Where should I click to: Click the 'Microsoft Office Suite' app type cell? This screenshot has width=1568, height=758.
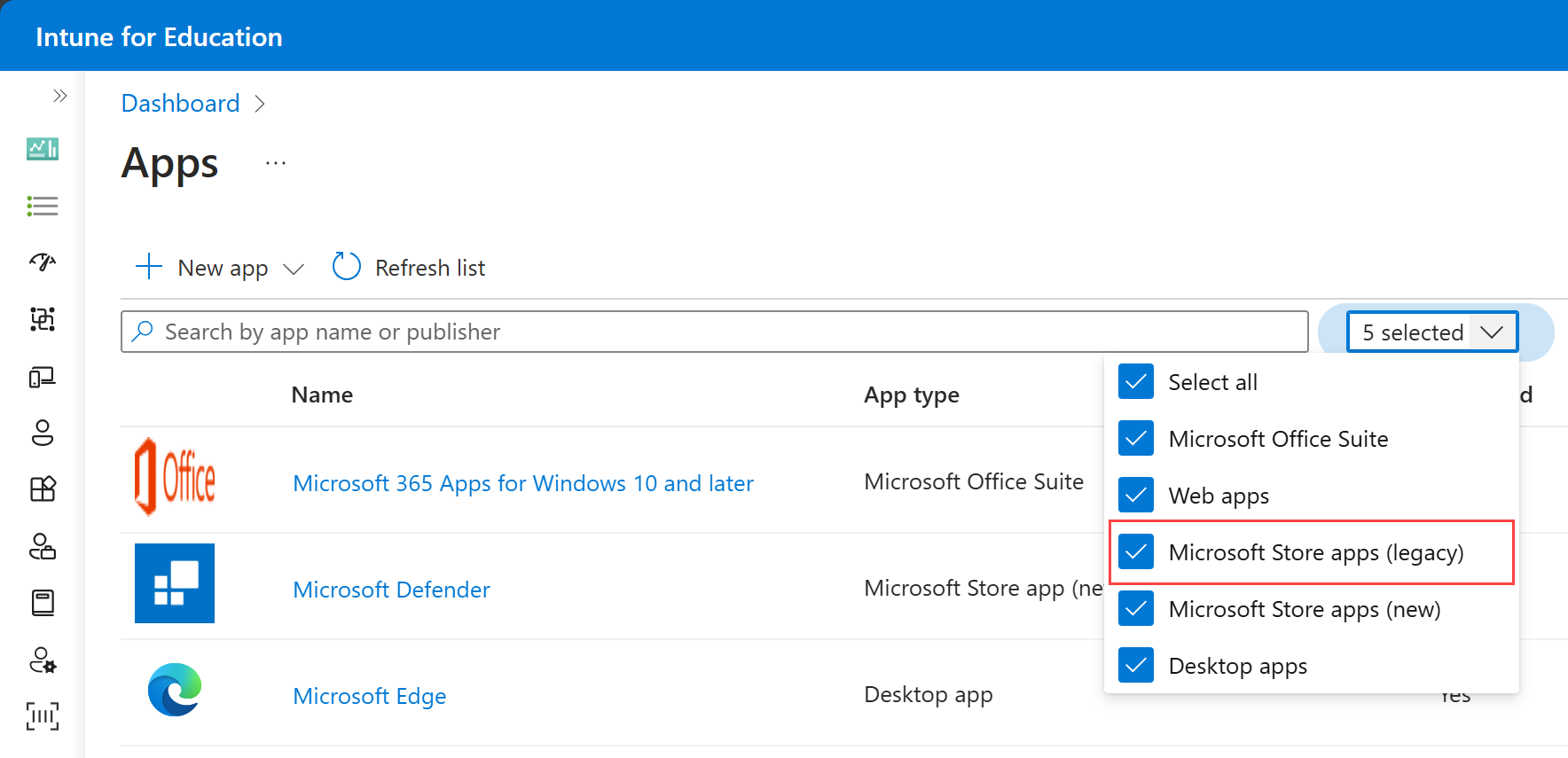[974, 481]
